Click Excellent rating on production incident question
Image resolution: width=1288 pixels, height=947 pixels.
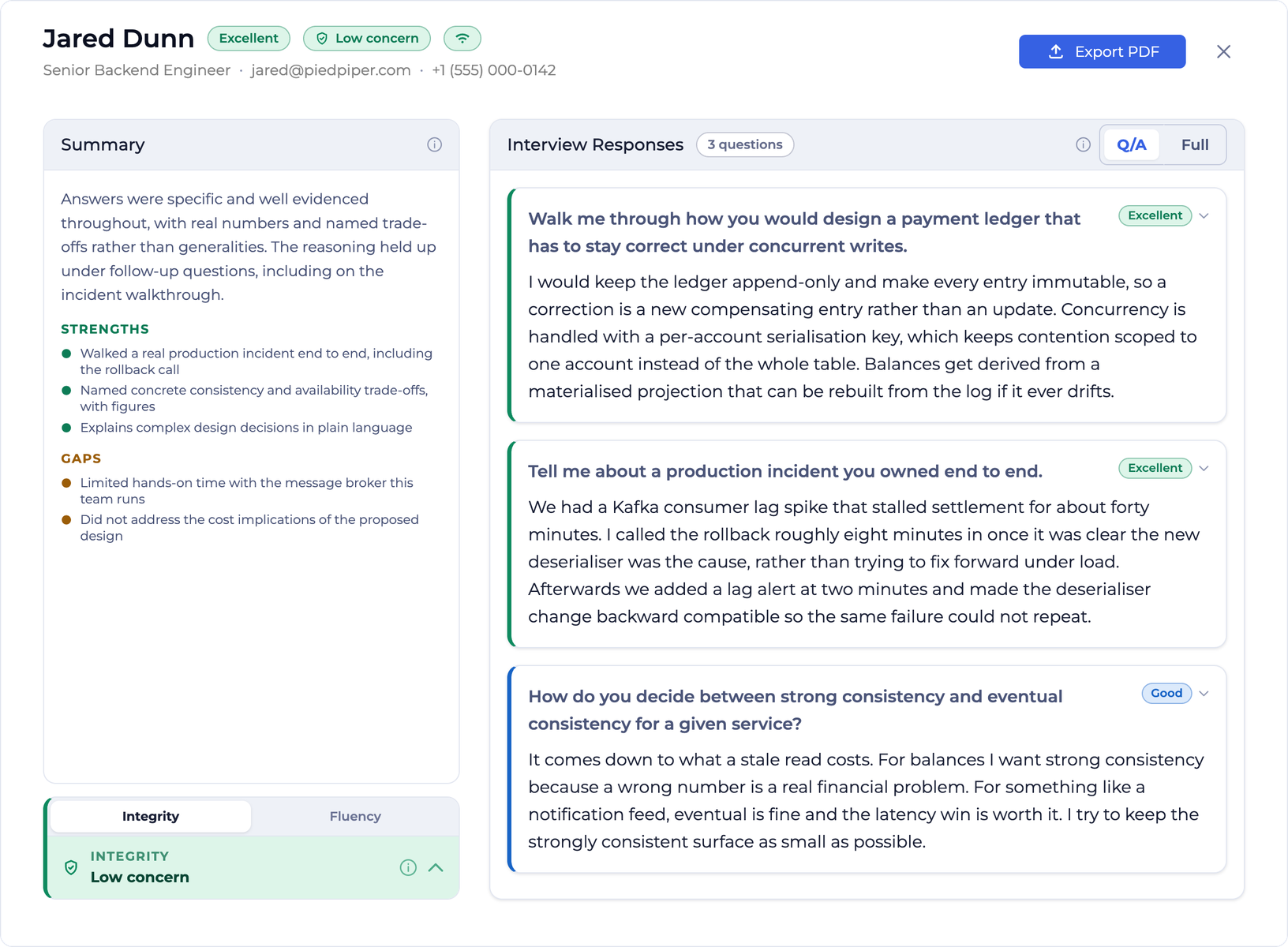(x=1155, y=468)
